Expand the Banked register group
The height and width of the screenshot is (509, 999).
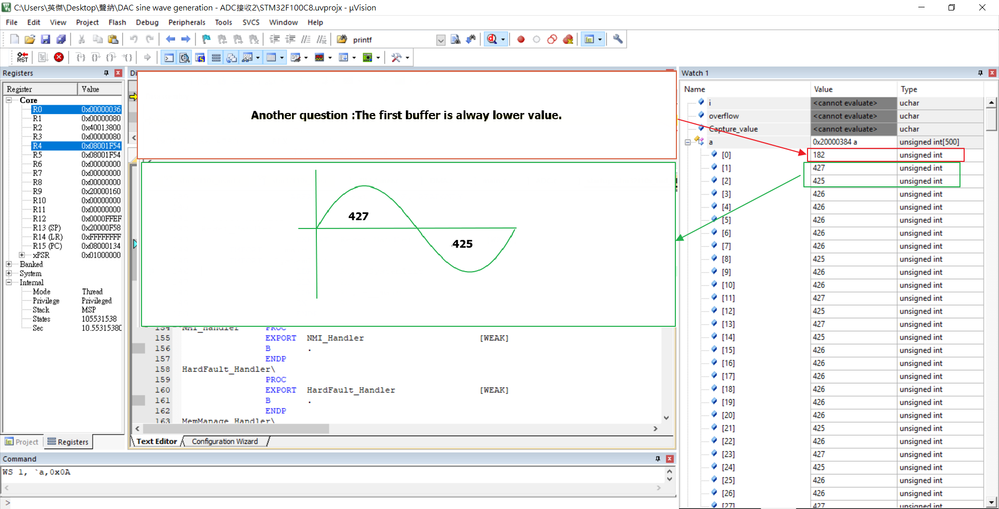[x=10, y=264]
